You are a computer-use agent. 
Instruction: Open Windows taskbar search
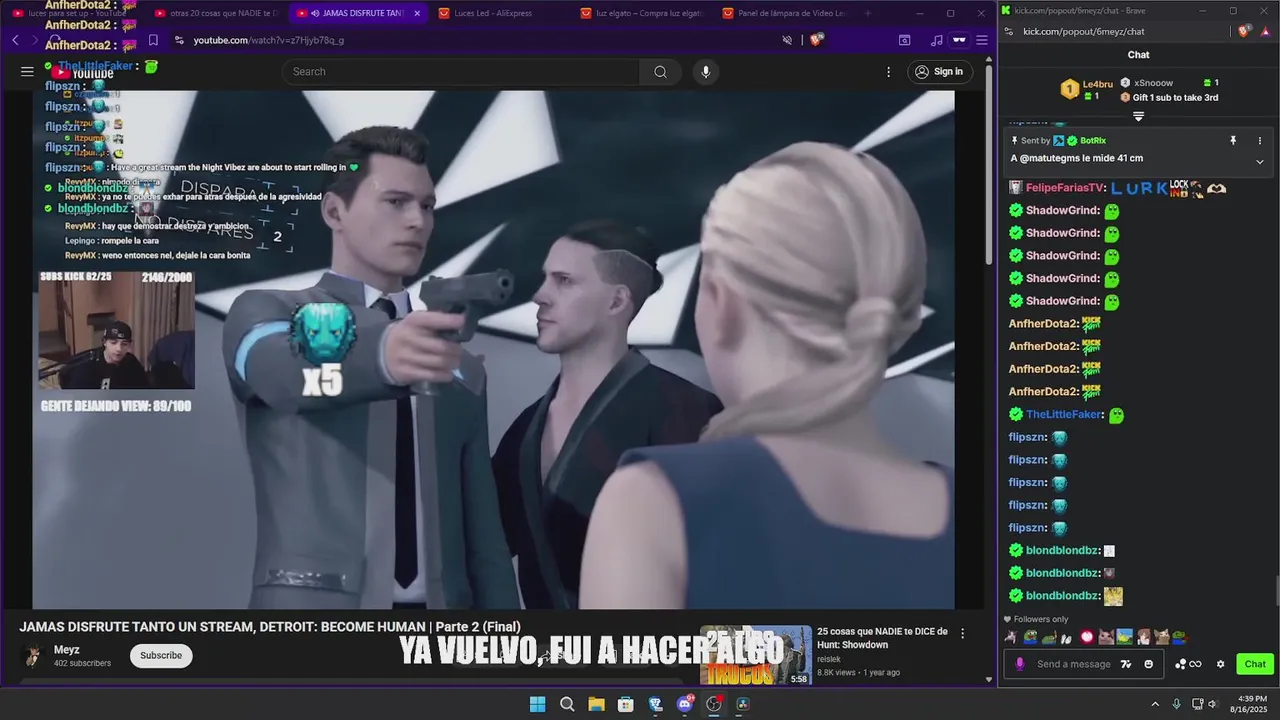(567, 704)
